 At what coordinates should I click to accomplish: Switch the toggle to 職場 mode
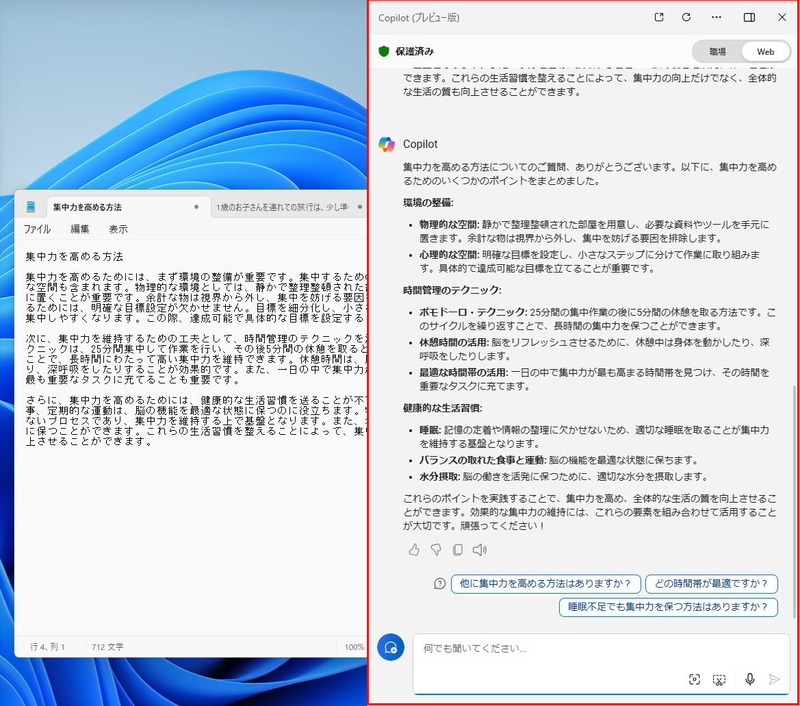[x=717, y=52]
